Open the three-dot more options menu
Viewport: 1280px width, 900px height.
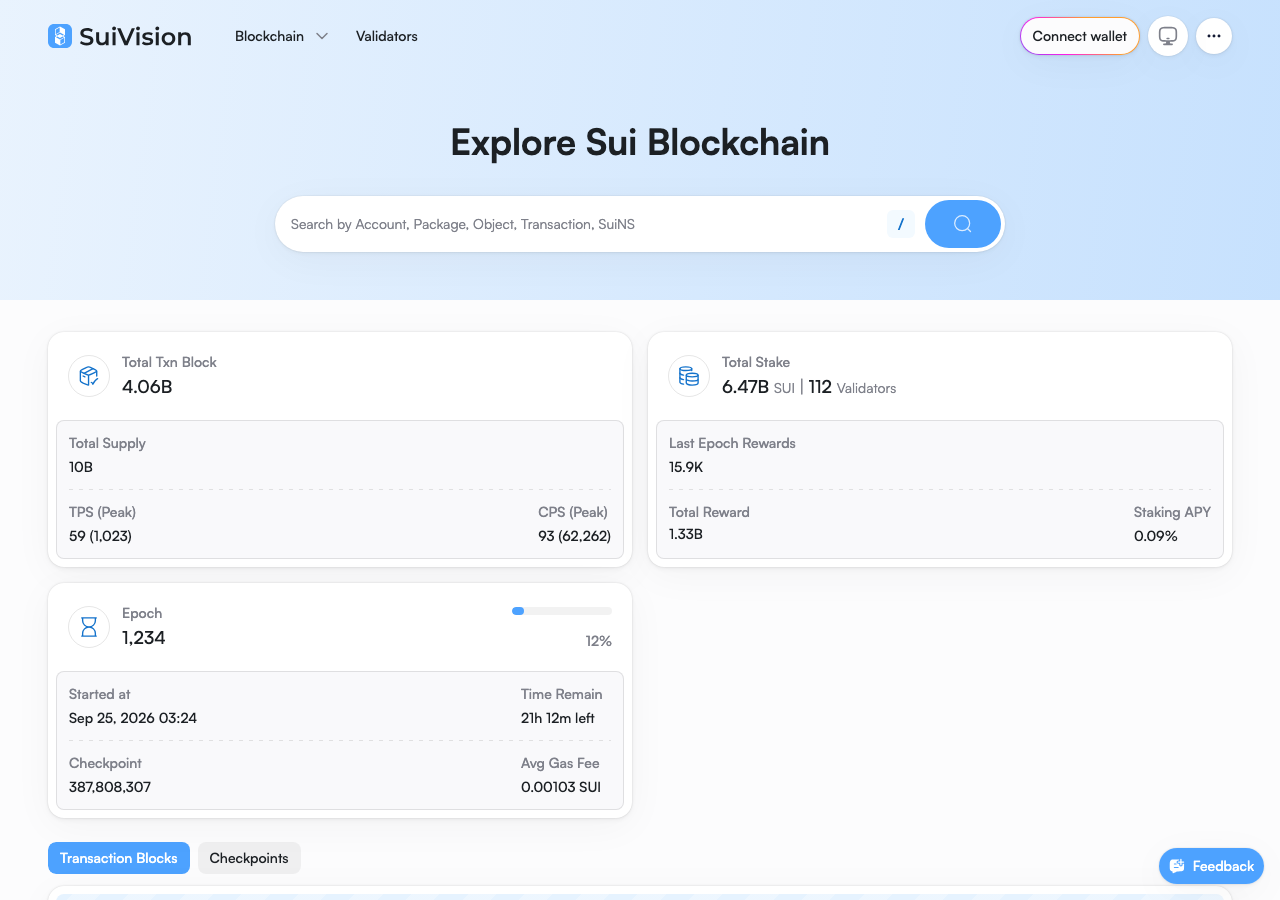click(1214, 36)
